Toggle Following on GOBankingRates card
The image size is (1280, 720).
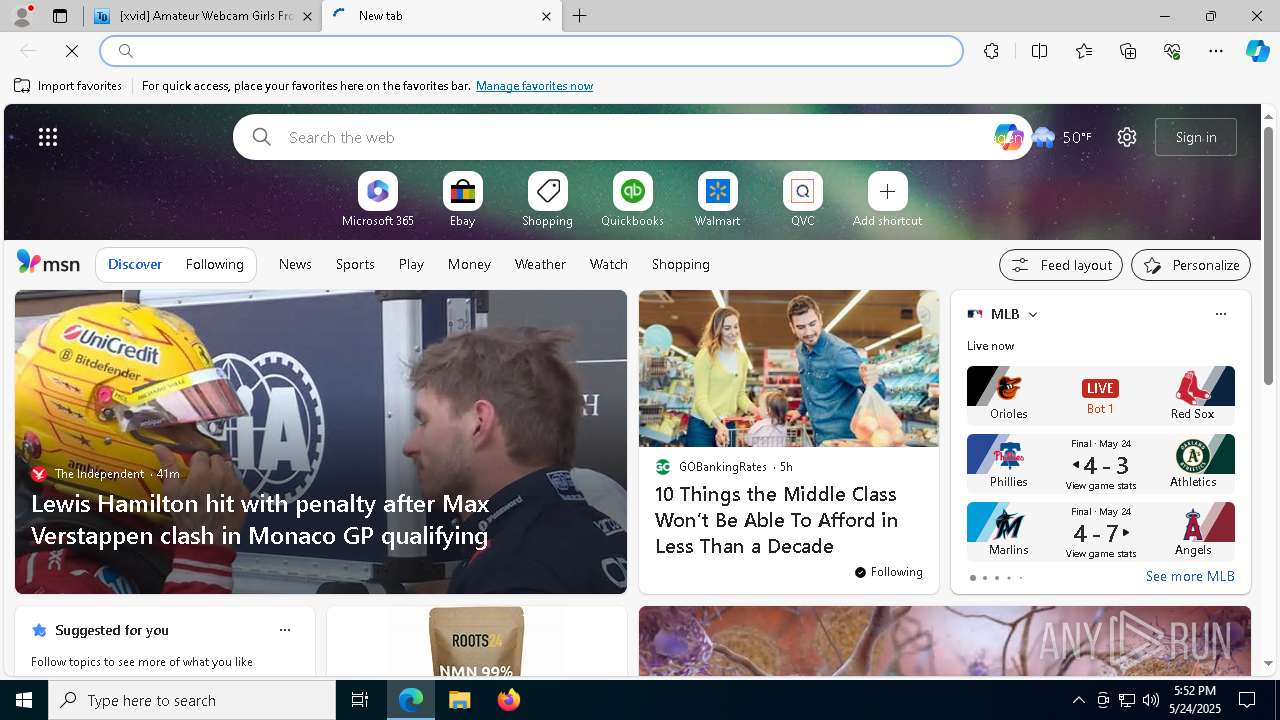[x=889, y=572]
